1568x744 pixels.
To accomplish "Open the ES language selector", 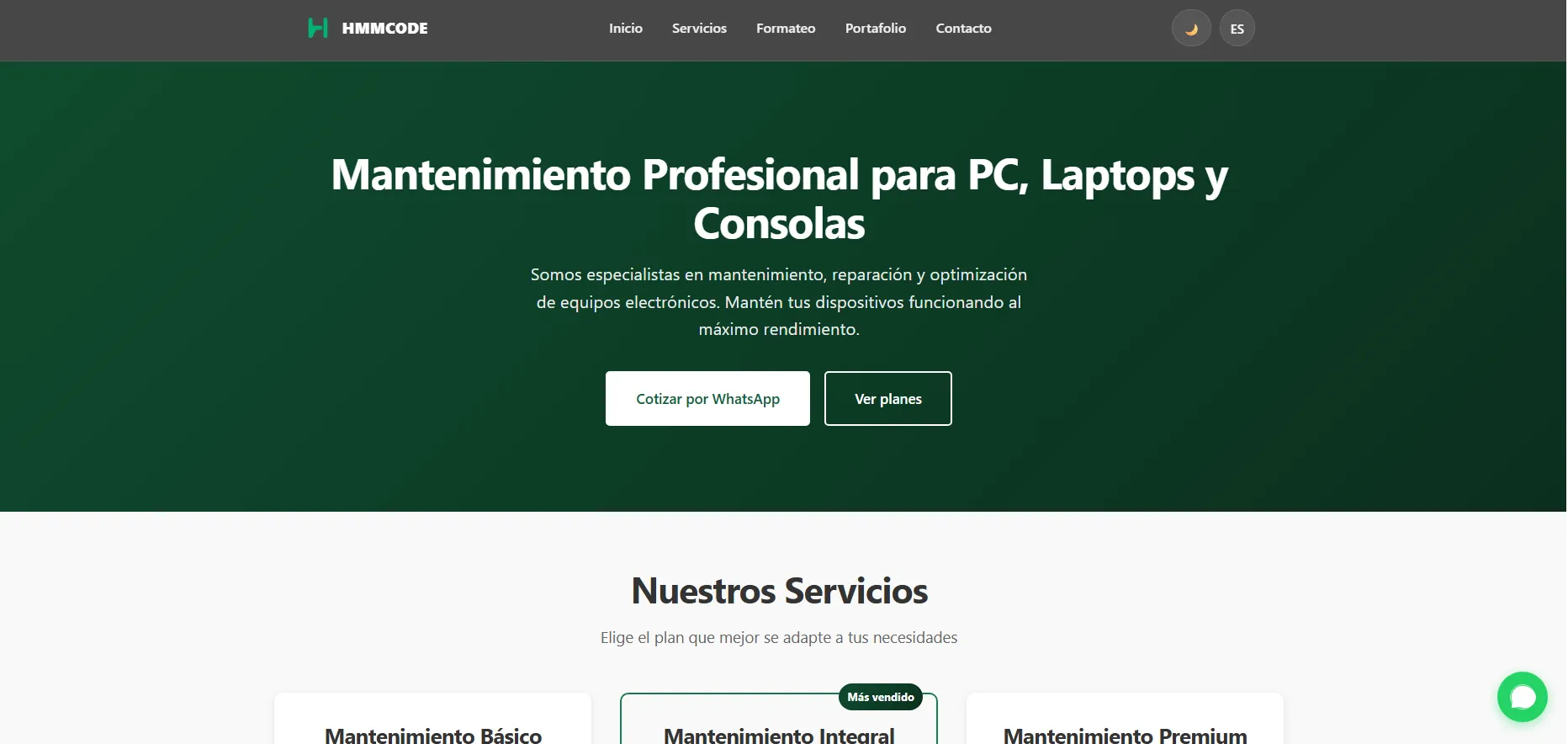I will point(1237,29).
